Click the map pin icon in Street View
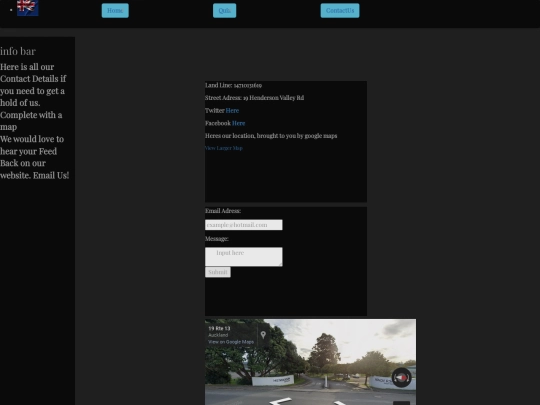This screenshot has width=540, height=405. pyautogui.click(x=263, y=334)
